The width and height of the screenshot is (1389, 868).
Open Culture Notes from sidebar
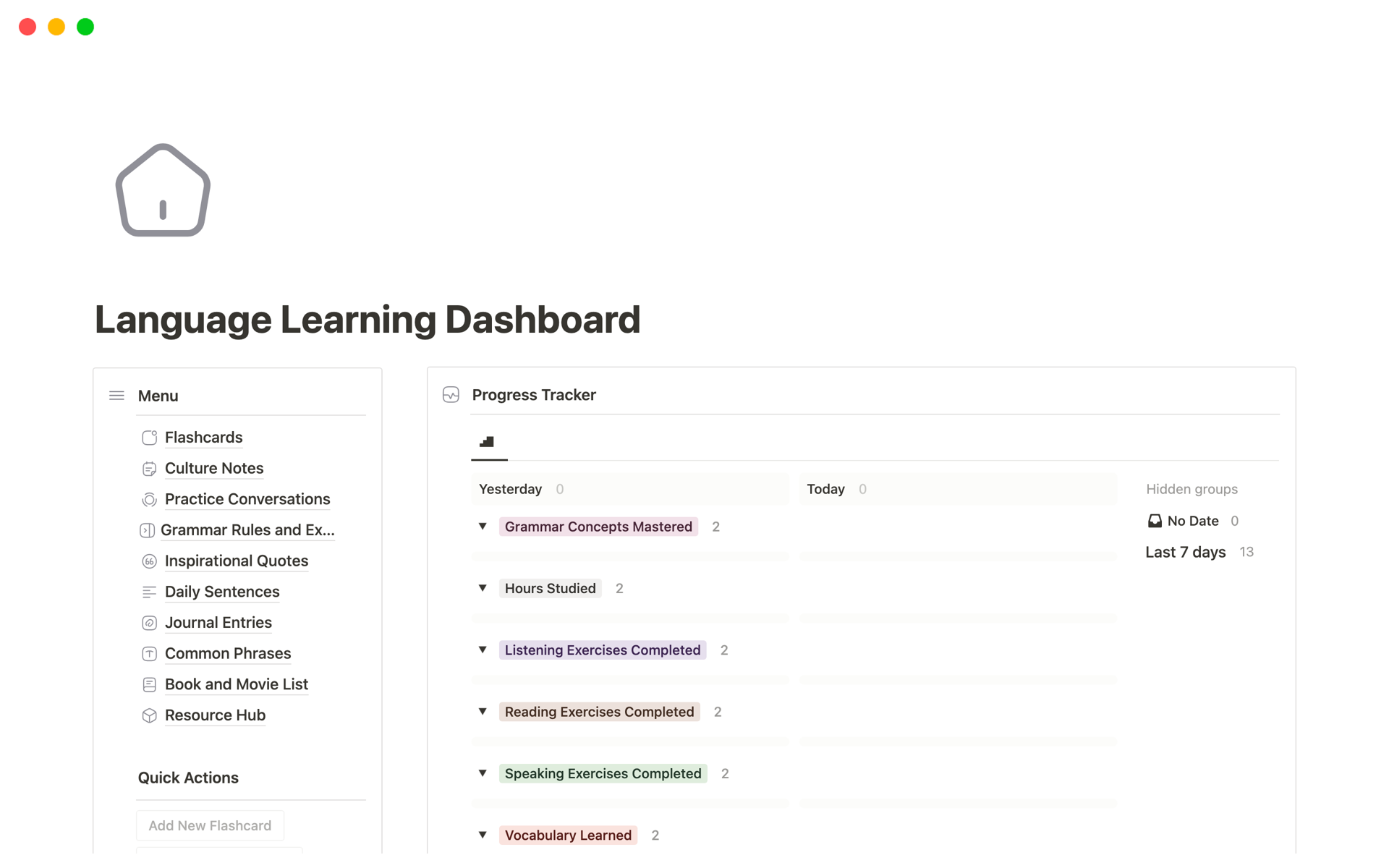point(214,468)
